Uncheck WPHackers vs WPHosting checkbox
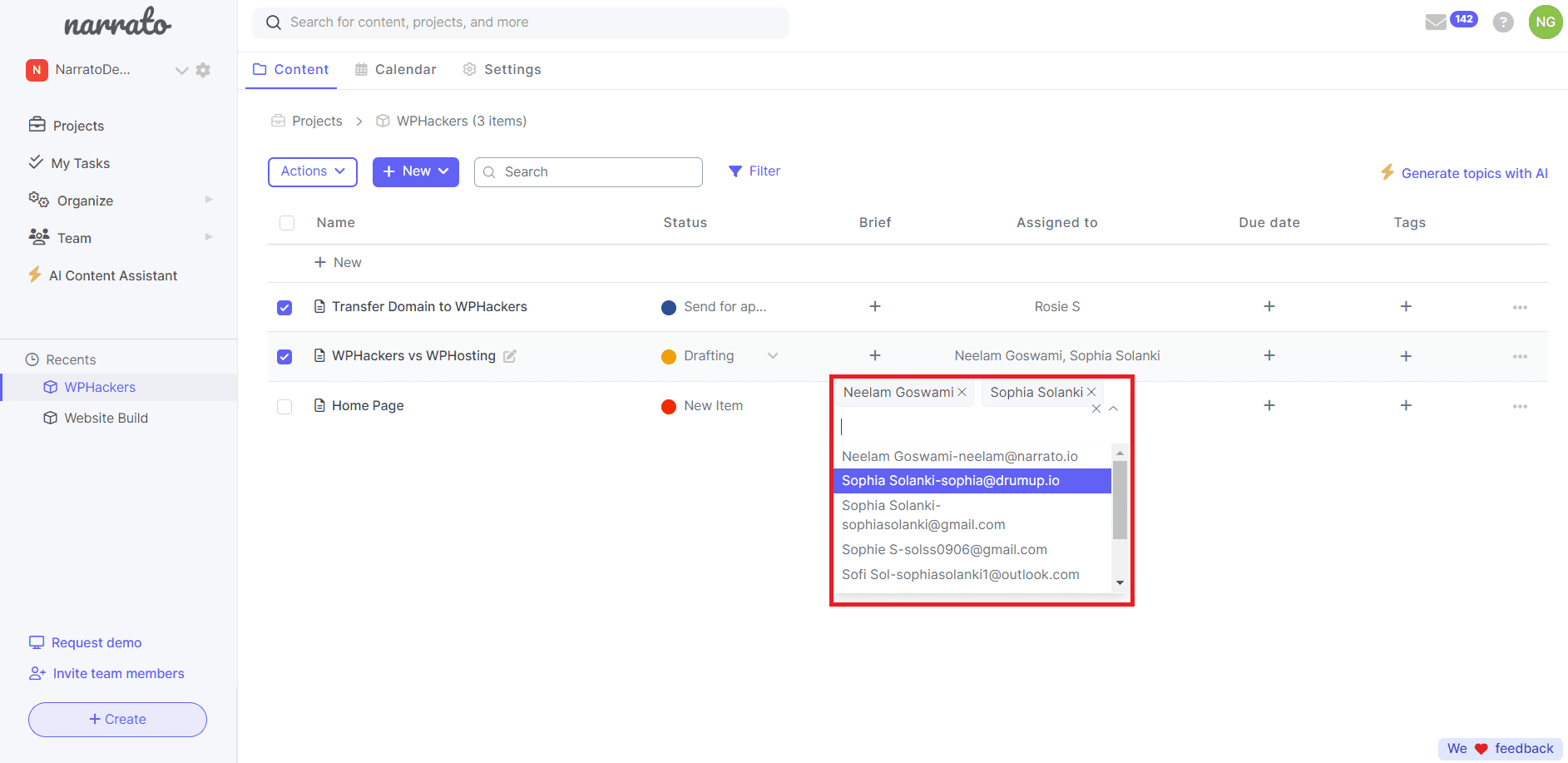This screenshot has width=1568, height=763. (x=284, y=356)
